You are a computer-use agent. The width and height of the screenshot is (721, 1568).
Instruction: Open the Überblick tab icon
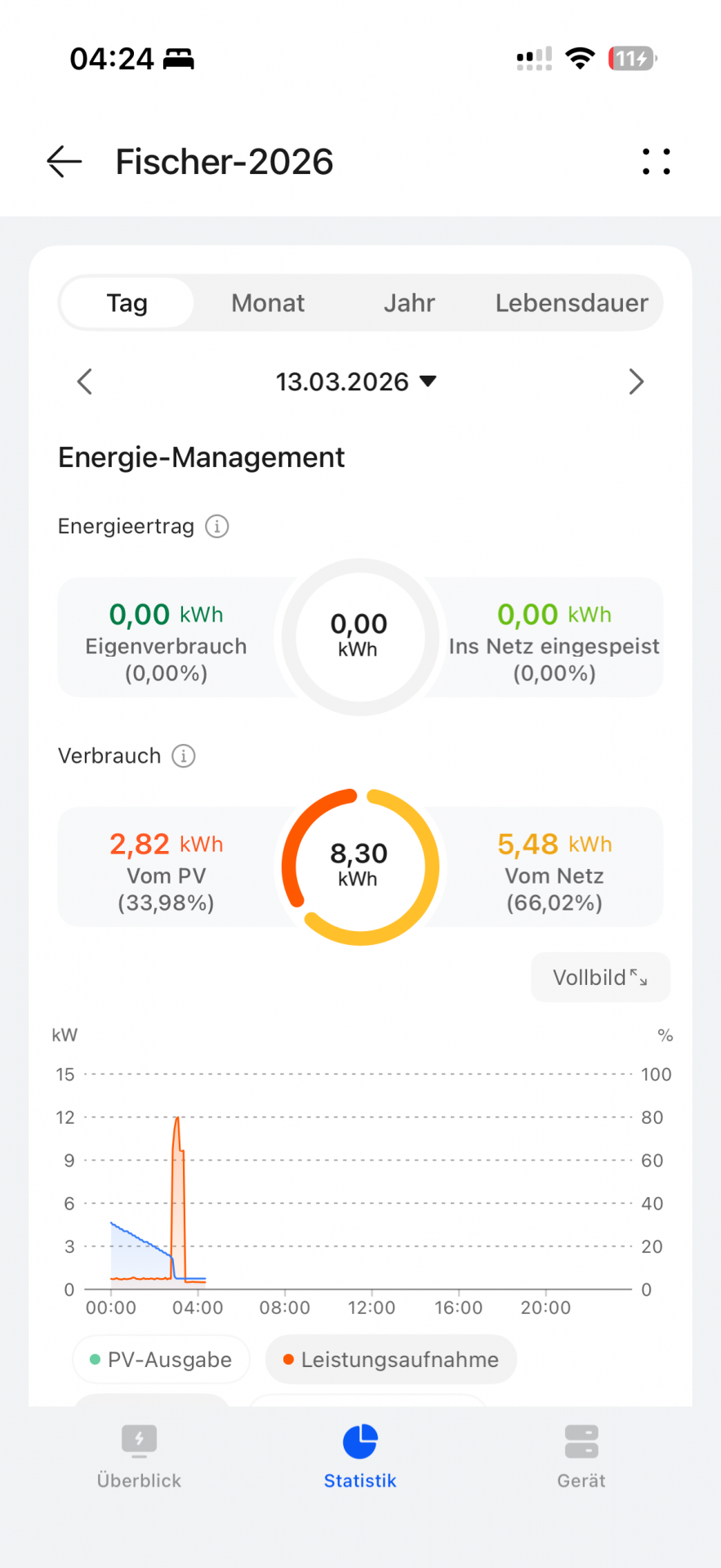[139, 1442]
